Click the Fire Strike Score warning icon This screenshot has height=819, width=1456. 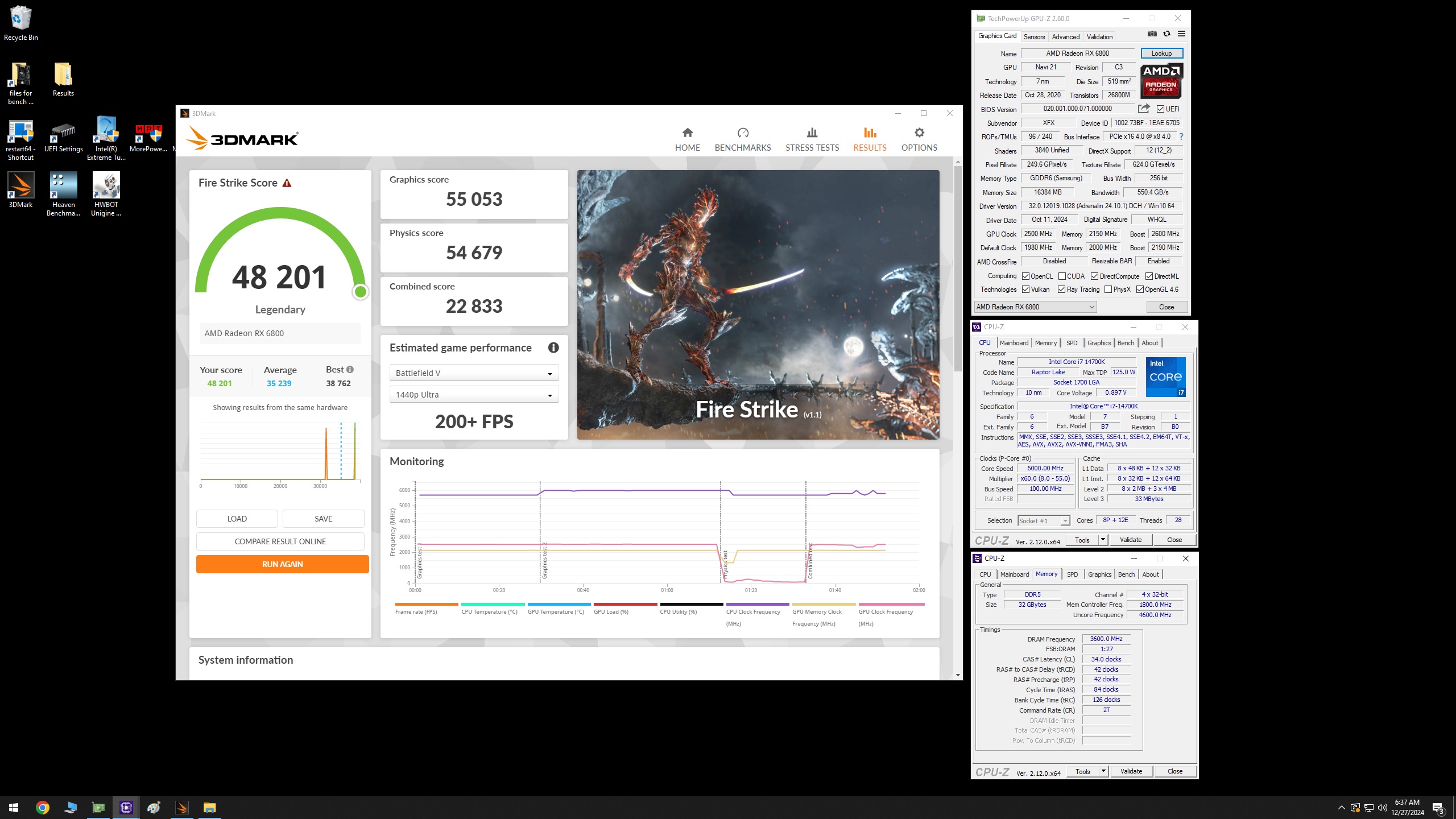coord(287,183)
